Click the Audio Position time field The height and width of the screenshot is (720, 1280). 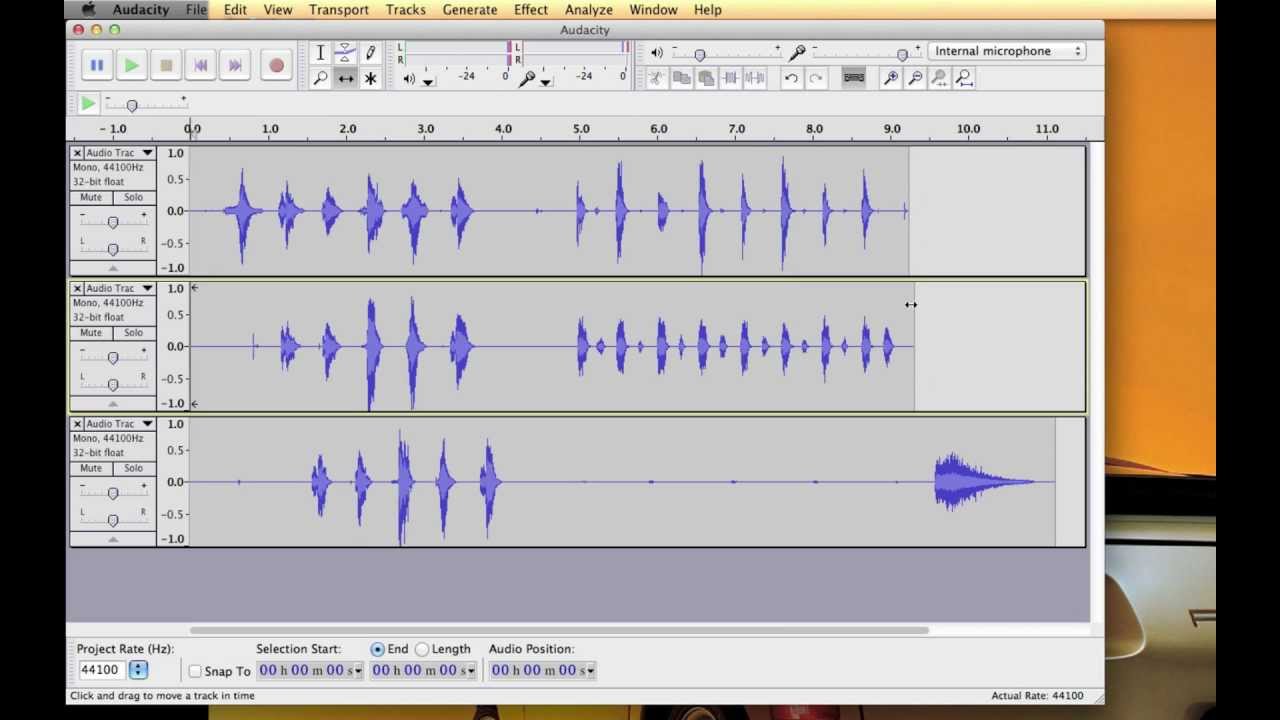click(x=542, y=670)
